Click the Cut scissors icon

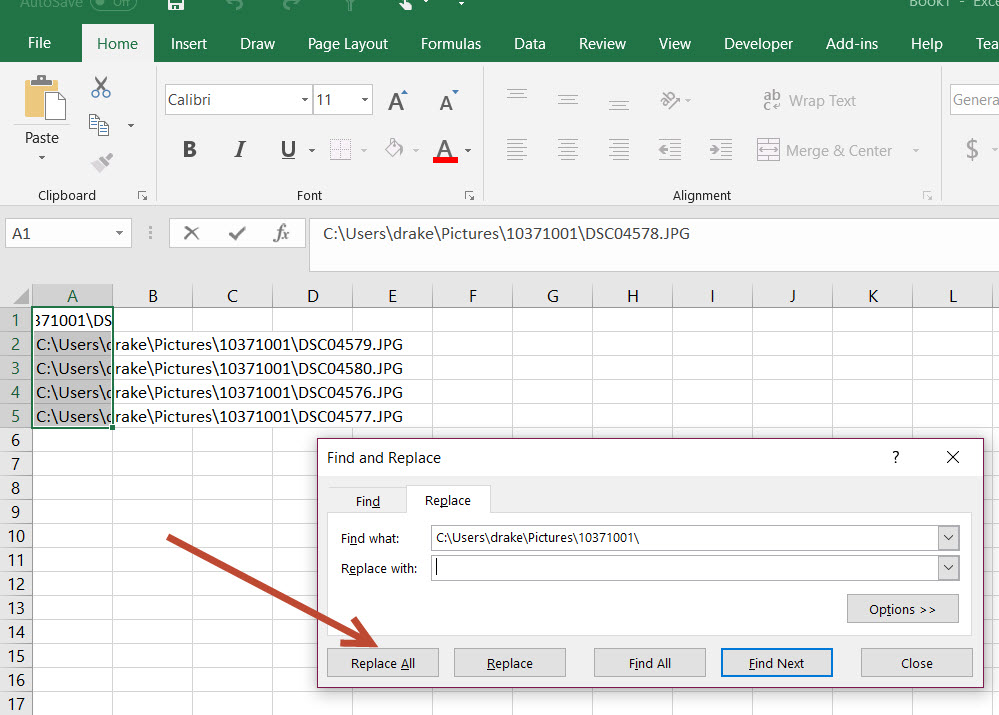coord(101,88)
